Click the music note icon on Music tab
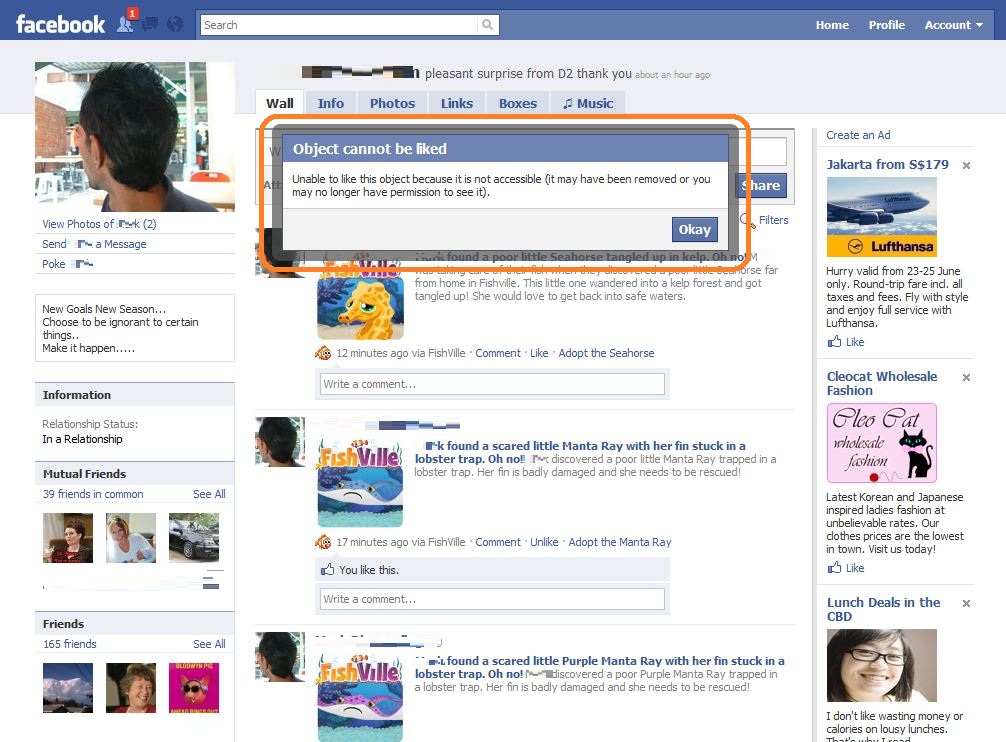Screen dimensions: 1006x742 coord(567,103)
